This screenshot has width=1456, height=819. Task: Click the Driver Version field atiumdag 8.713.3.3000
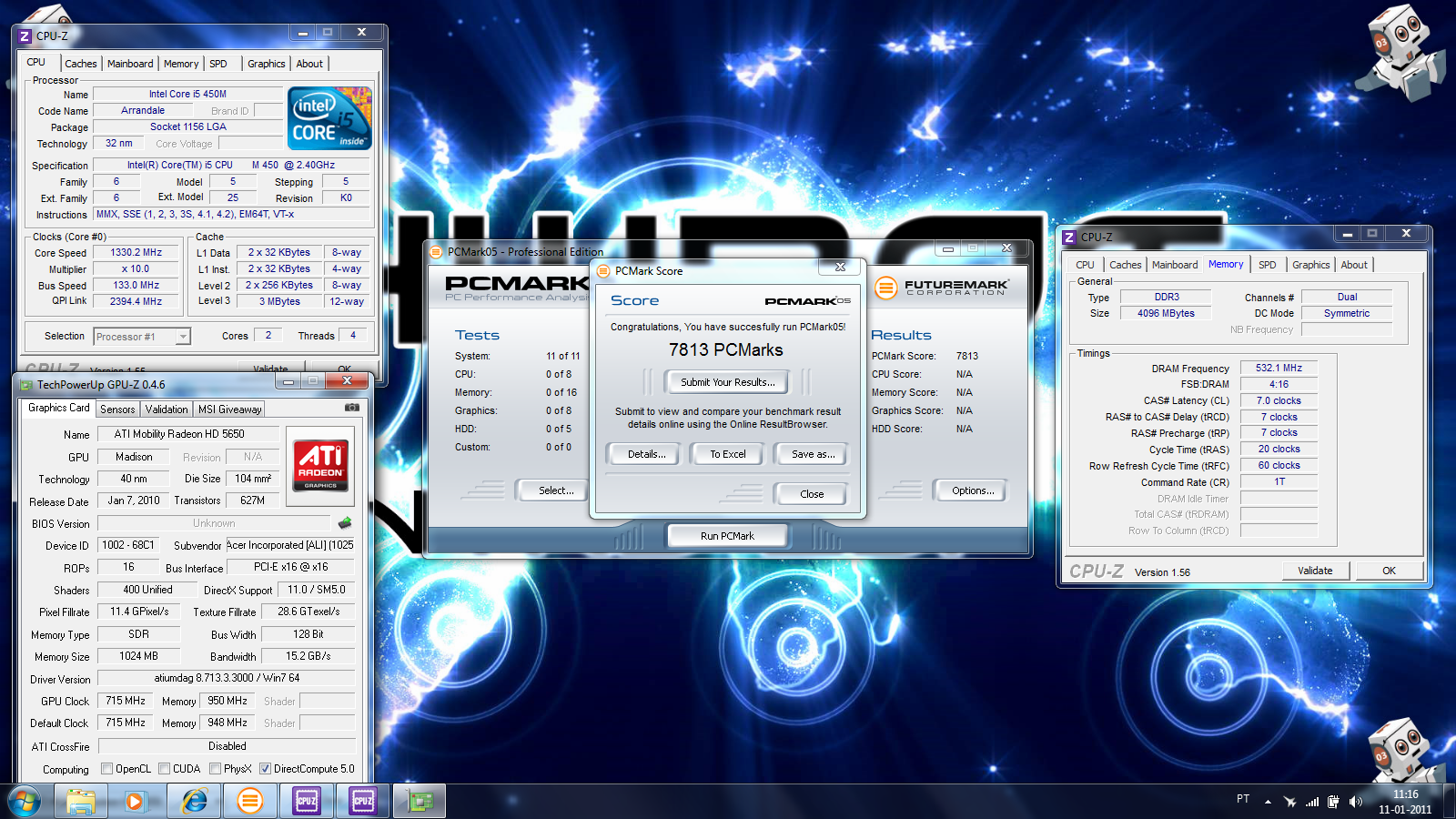pos(227,678)
